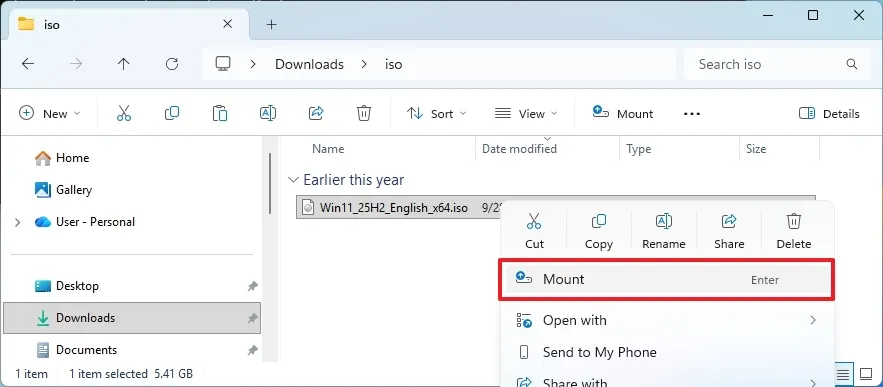Image resolution: width=883 pixels, height=387 pixels.
Task: Click the Cut icon in the toolbar
Action: 124,114
